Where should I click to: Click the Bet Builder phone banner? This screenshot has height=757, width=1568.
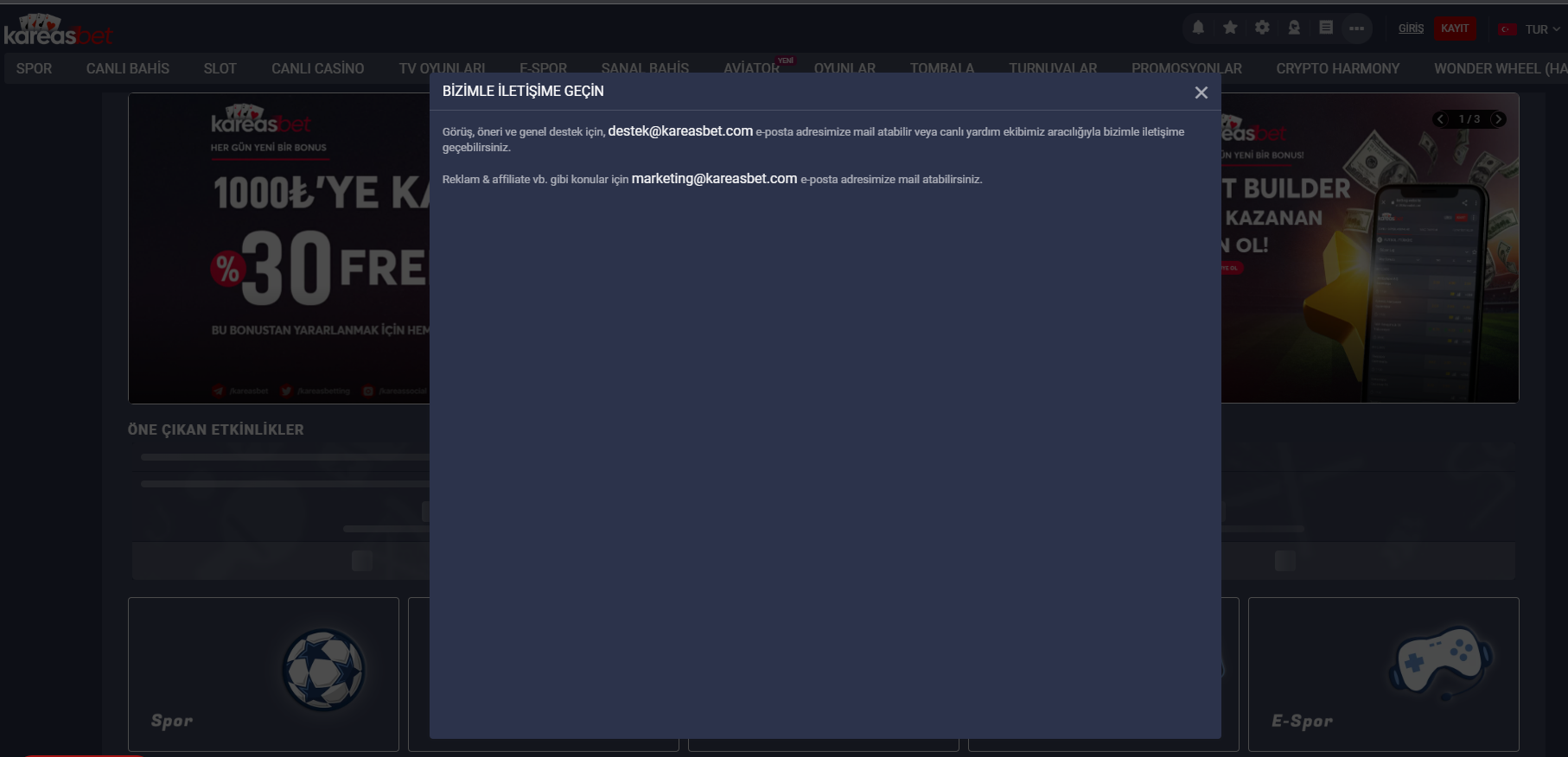(1370, 248)
